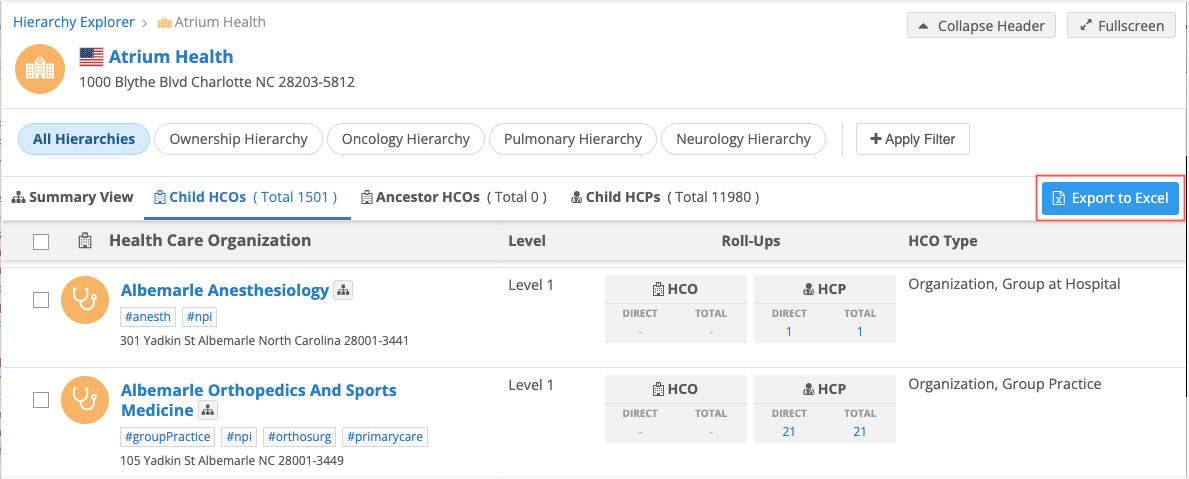Click the #primarycare tag
Viewport: 1189px width, 479px height.
tap(385, 437)
